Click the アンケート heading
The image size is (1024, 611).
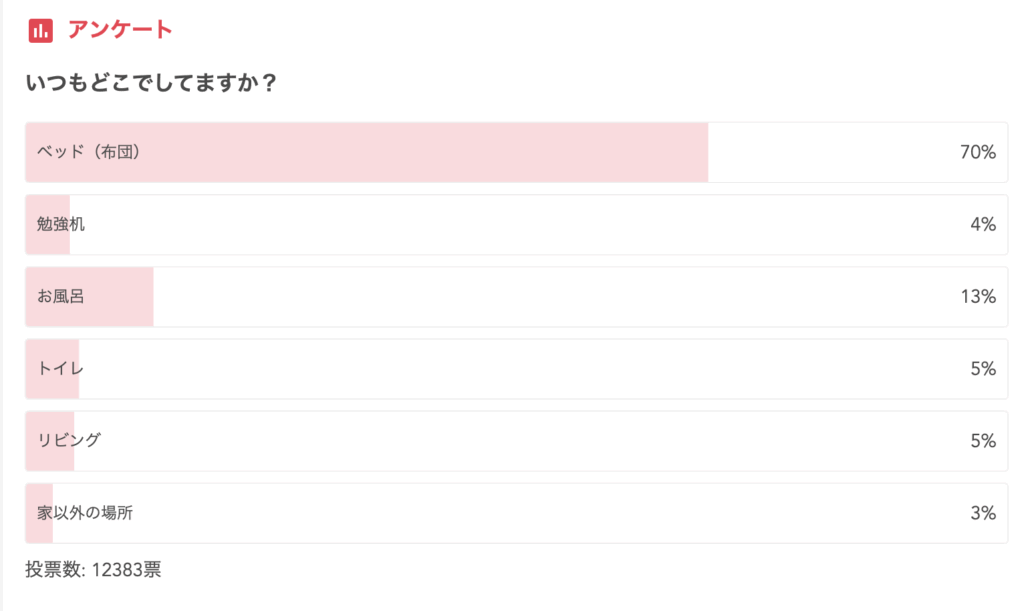[120, 30]
